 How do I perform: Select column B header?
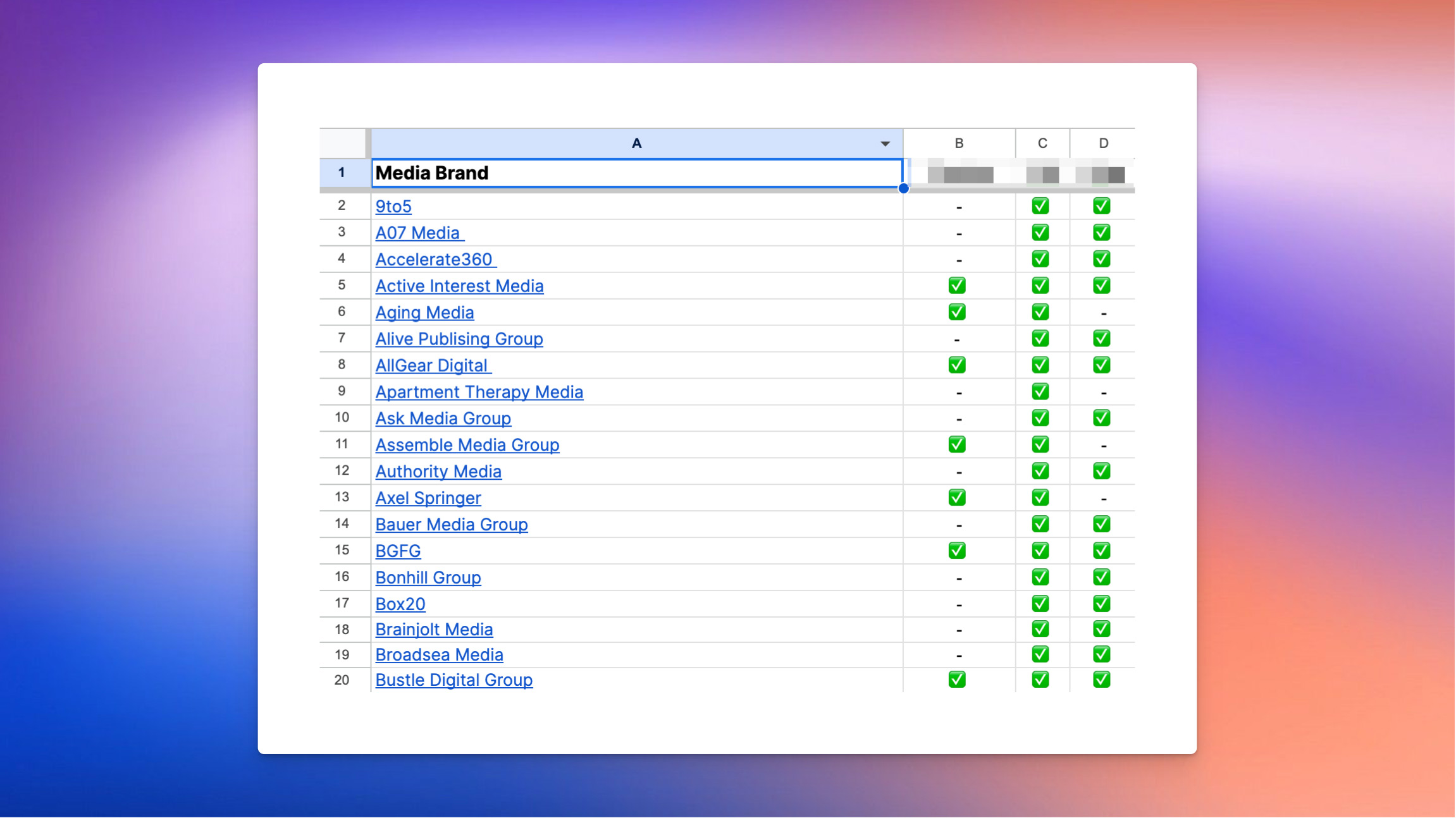pyautogui.click(x=959, y=143)
